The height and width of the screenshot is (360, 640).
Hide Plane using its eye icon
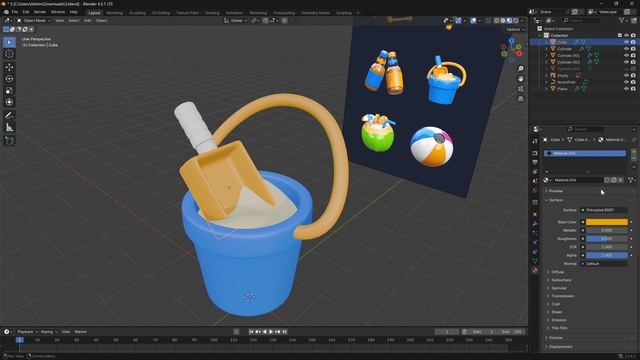point(626,89)
